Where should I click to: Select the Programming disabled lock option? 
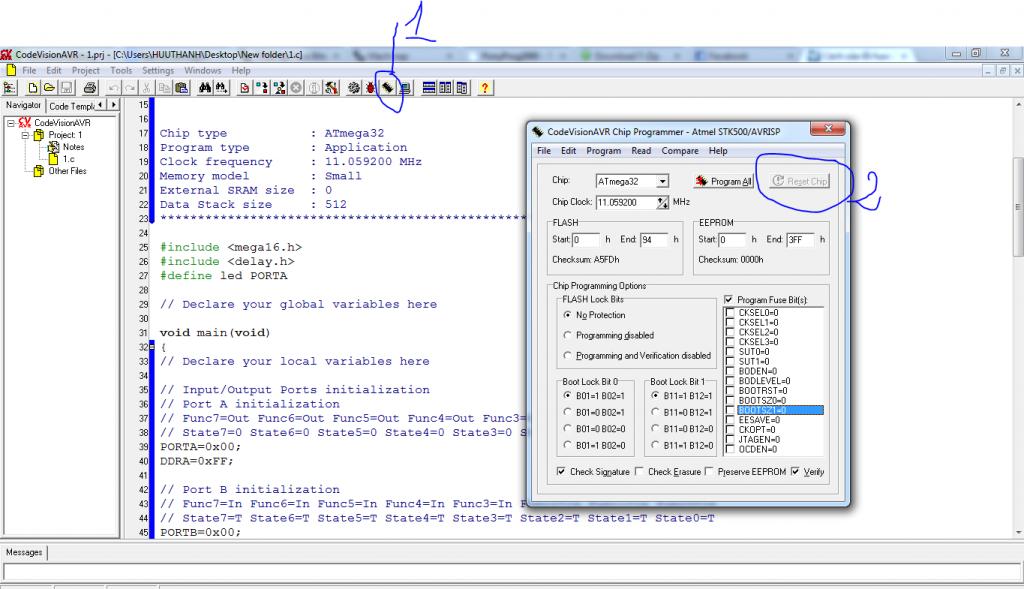click(x=568, y=335)
